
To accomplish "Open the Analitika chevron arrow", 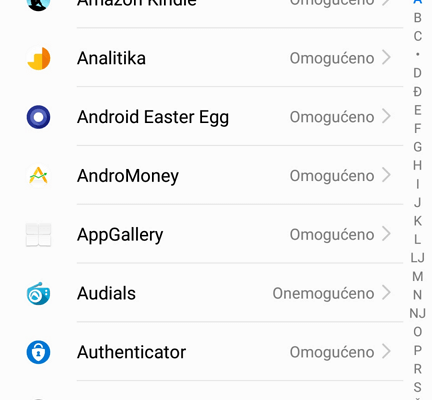I will (386, 58).
